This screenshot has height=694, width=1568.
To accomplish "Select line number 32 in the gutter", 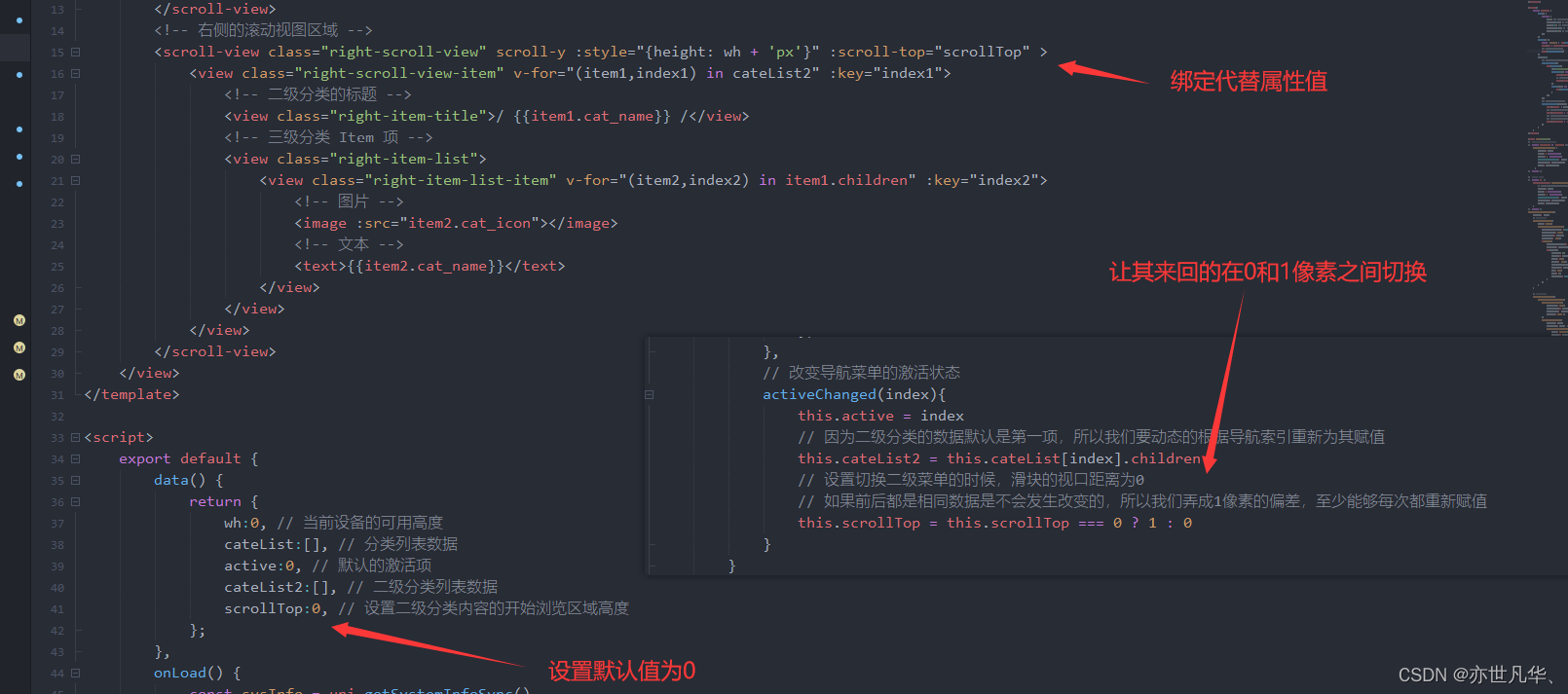I will [x=57, y=417].
